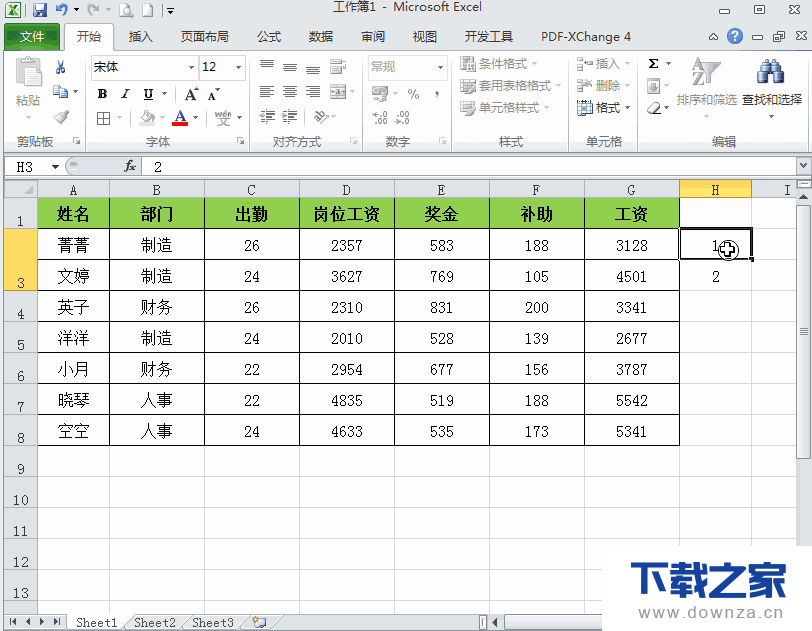Open the 单元格样式 cell styles dropdown
This screenshot has height=631, width=812.
point(504,108)
